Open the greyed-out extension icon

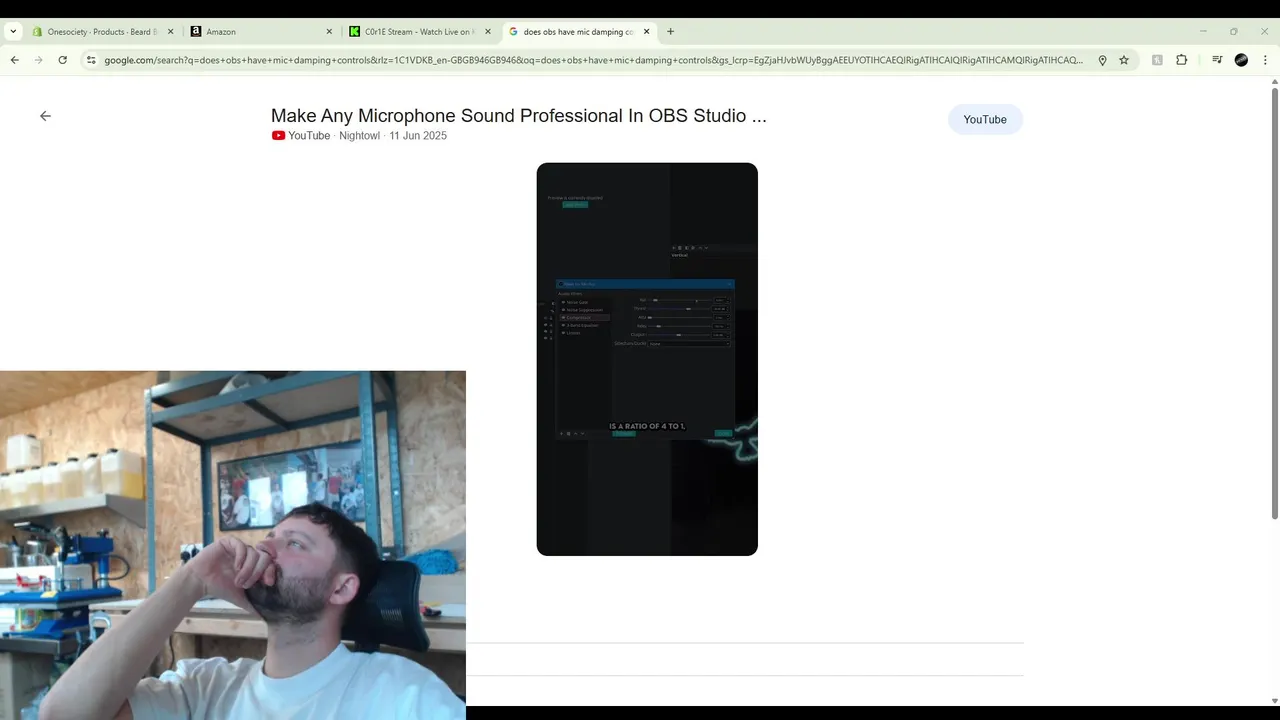1157,60
